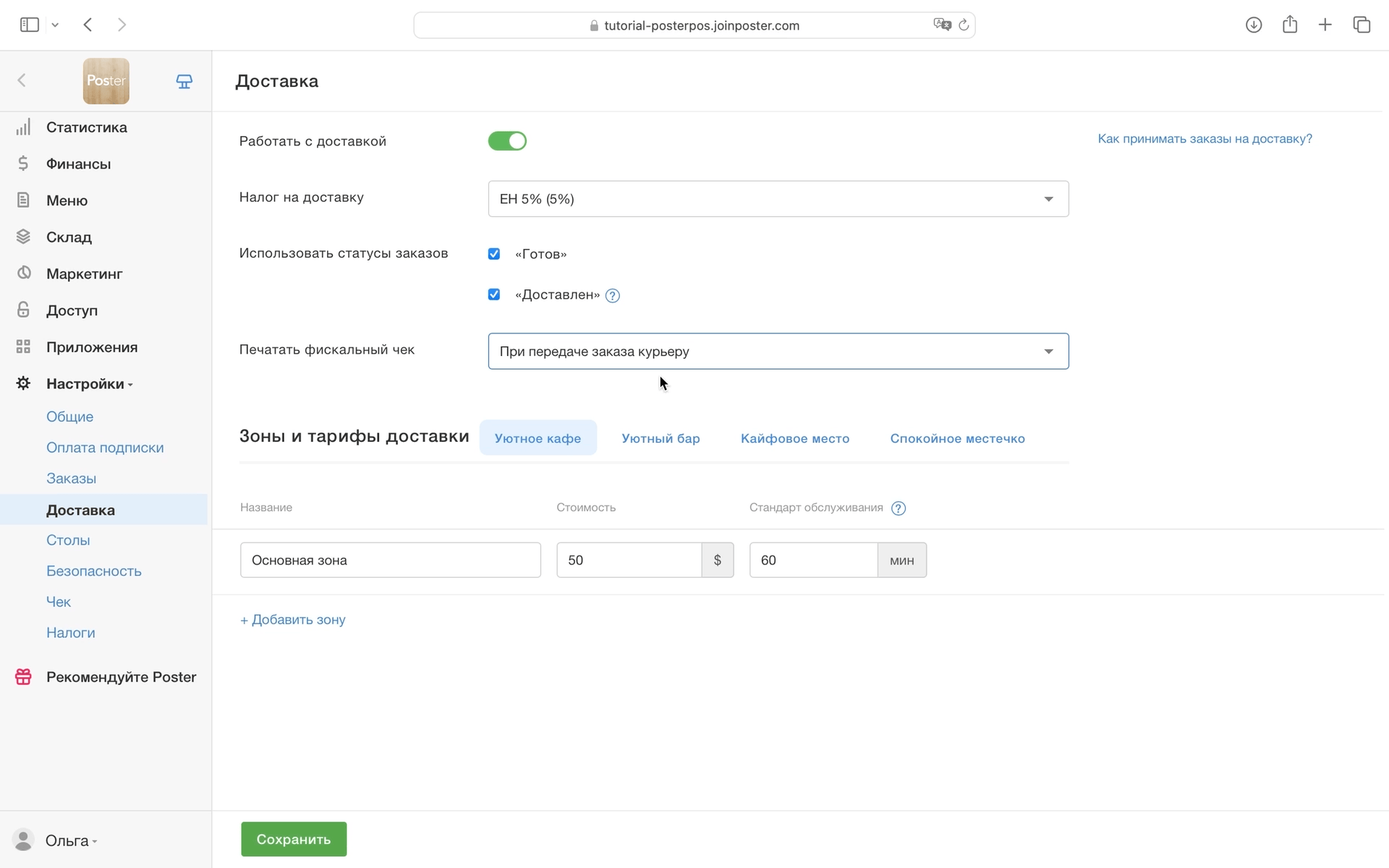Click the Статистика bar chart icon

click(x=23, y=127)
